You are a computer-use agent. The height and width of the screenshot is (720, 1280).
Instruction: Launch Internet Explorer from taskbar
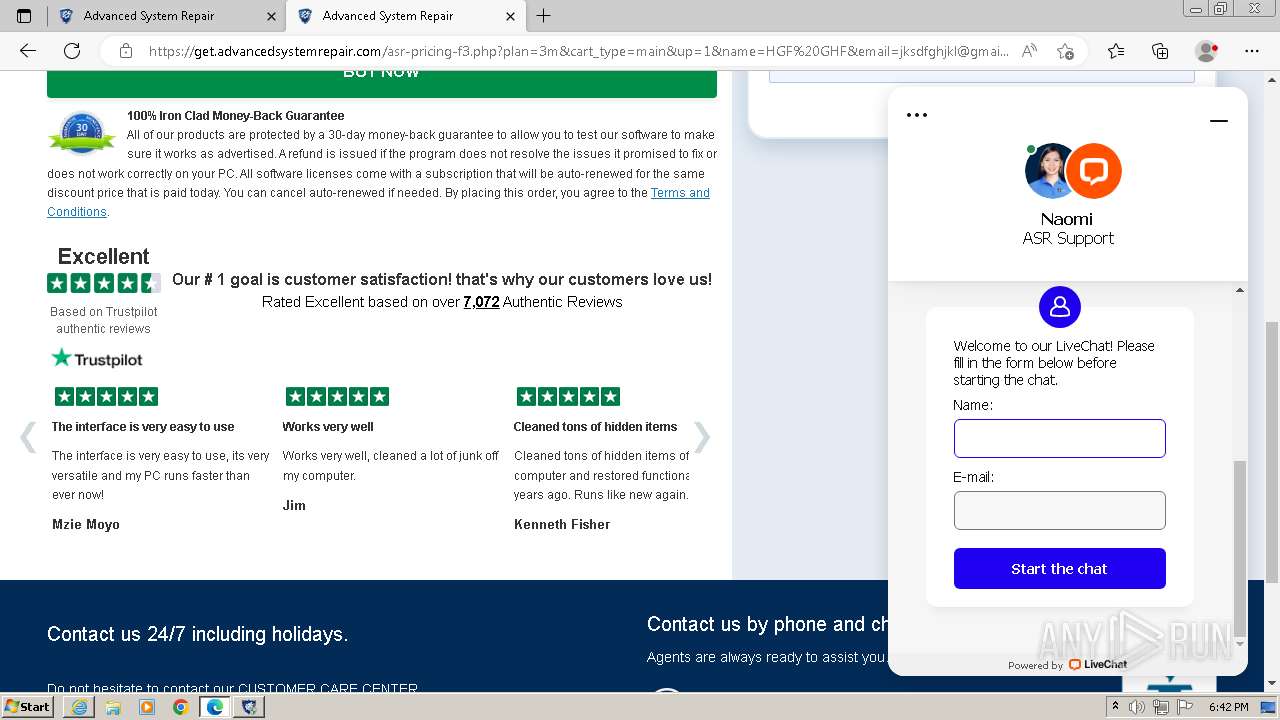(x=79, y=707)
